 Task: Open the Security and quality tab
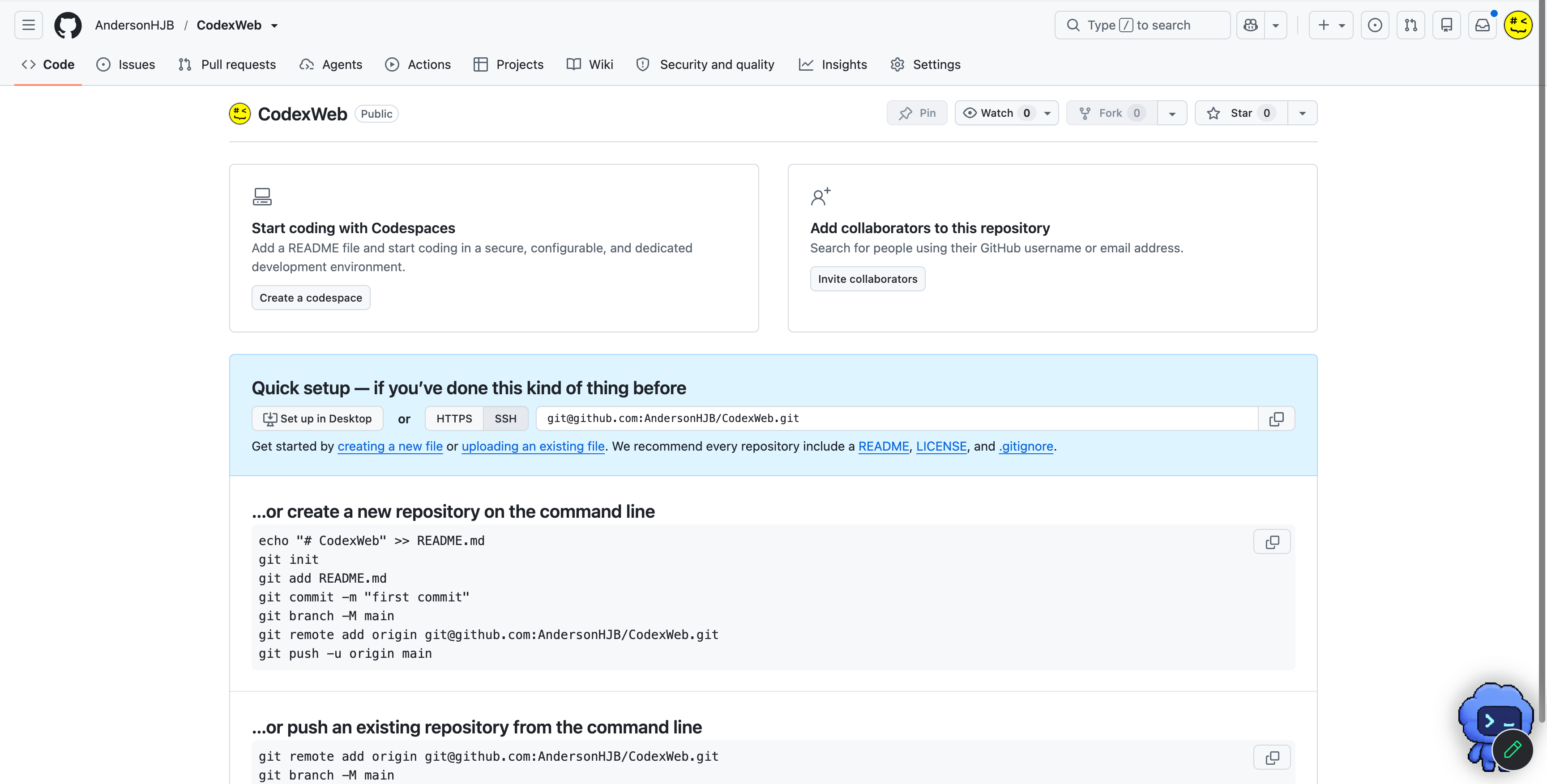click(705, 64)
